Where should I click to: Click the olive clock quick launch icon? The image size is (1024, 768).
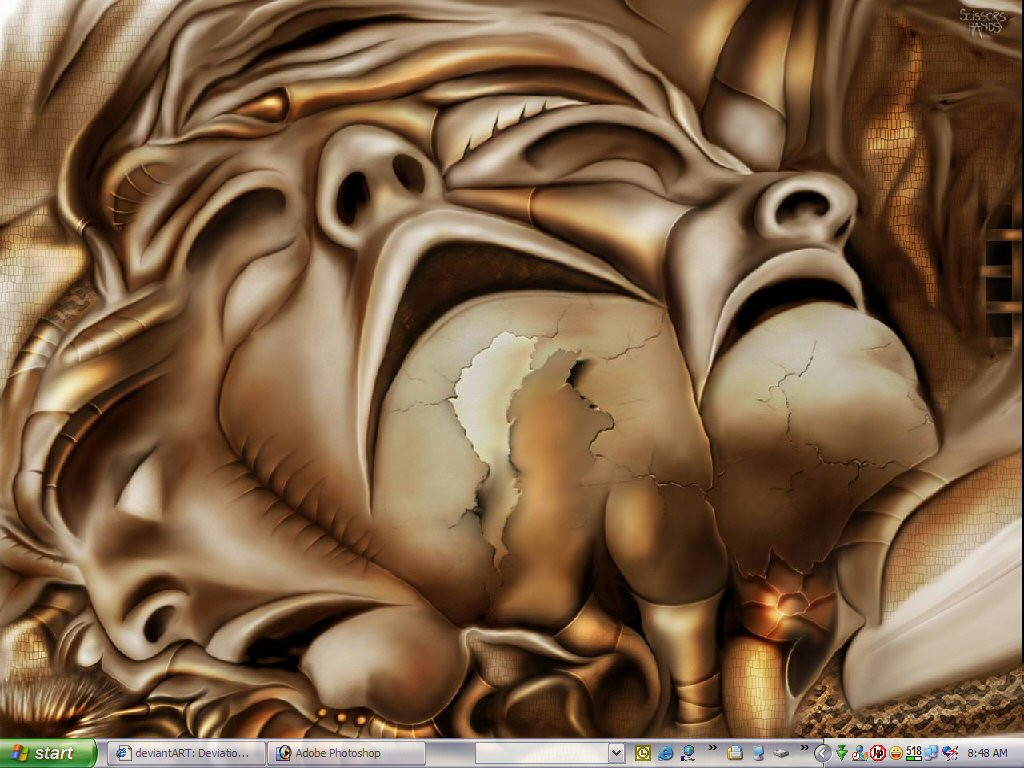coord(643,753)
